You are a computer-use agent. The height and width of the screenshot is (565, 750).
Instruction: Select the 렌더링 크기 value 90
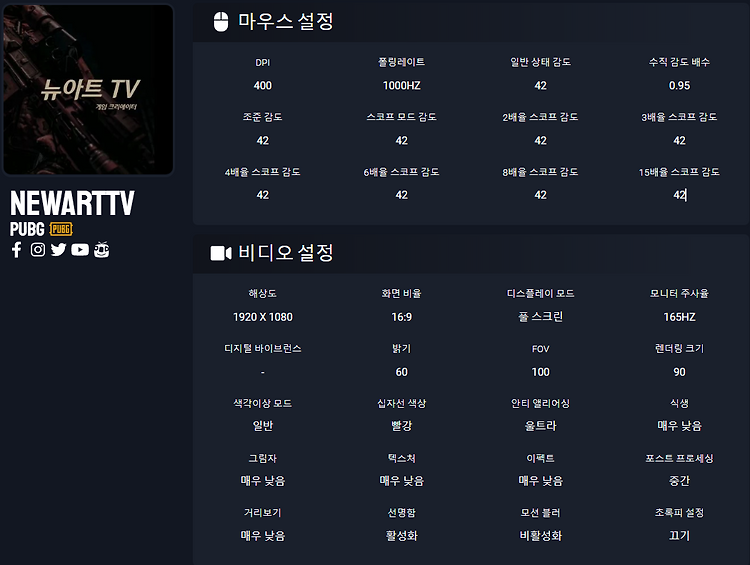point(680,372)
